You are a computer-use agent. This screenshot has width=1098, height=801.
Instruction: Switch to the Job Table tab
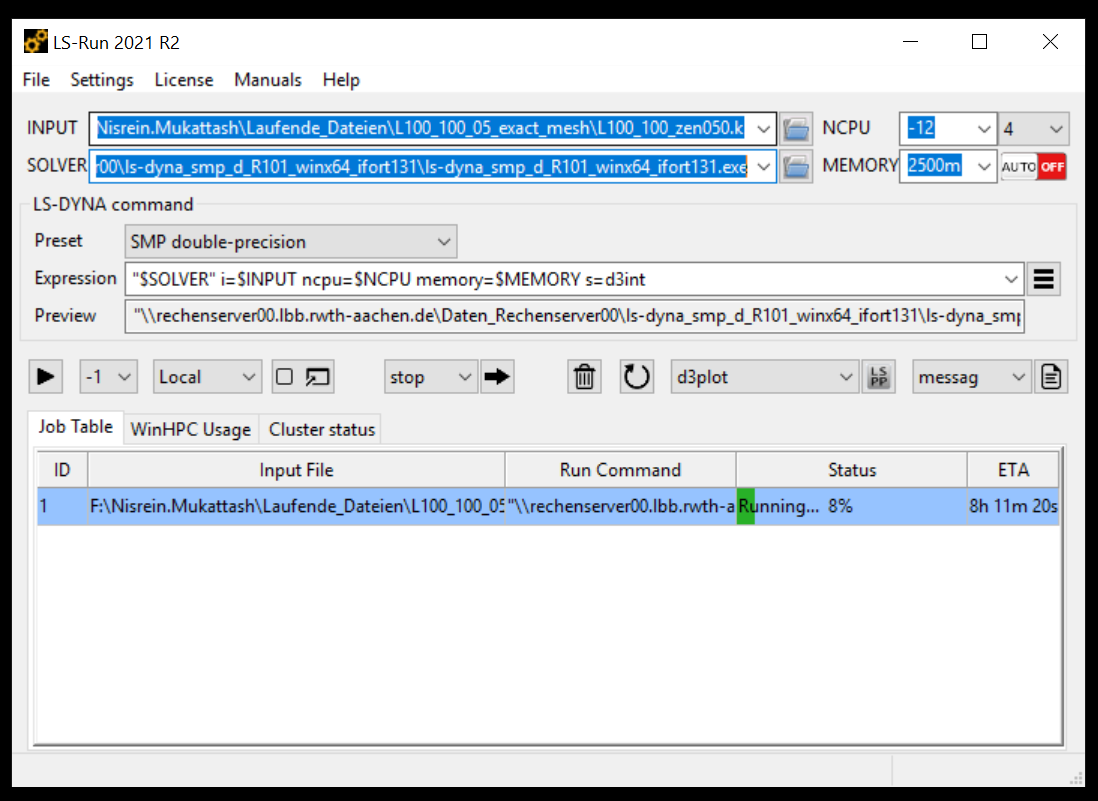(76, 427)
